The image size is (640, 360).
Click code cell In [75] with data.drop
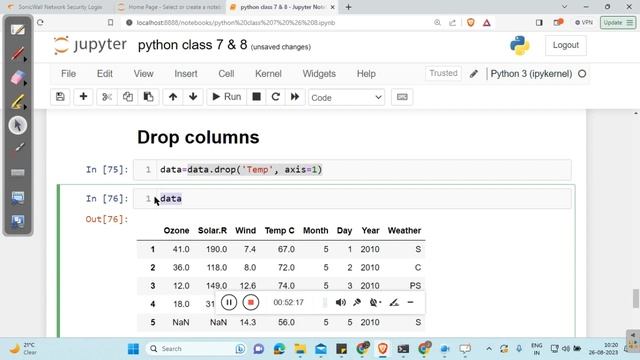coord(352,170)
